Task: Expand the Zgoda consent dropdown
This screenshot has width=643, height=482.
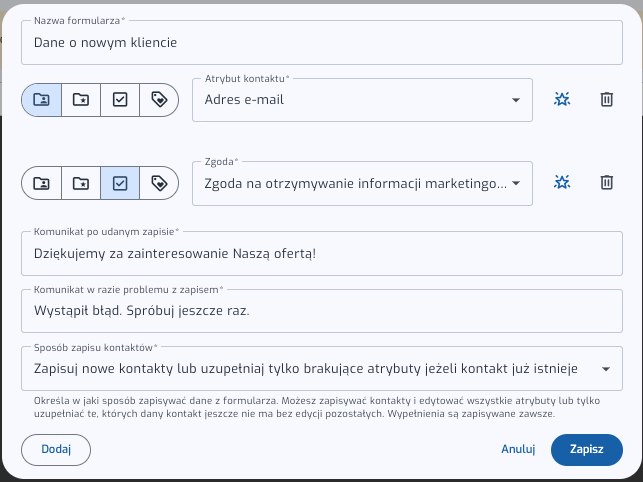Action: tap(362, 183)
